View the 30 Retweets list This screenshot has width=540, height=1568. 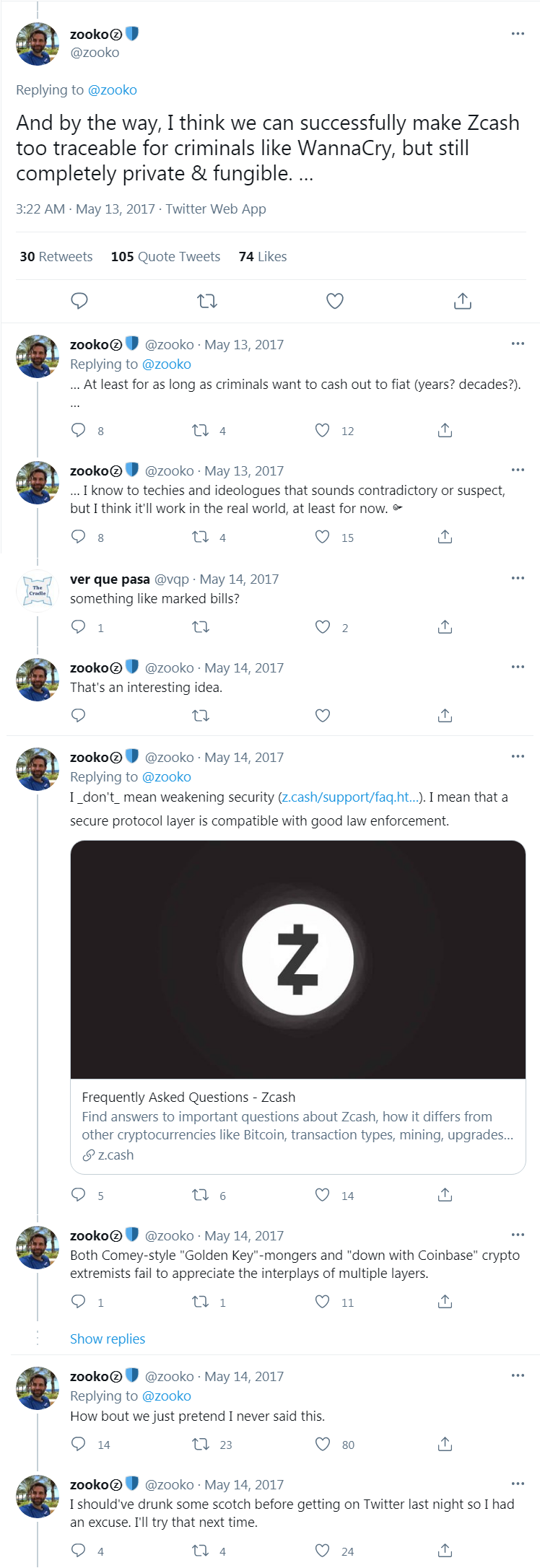(x=56, y=257)
